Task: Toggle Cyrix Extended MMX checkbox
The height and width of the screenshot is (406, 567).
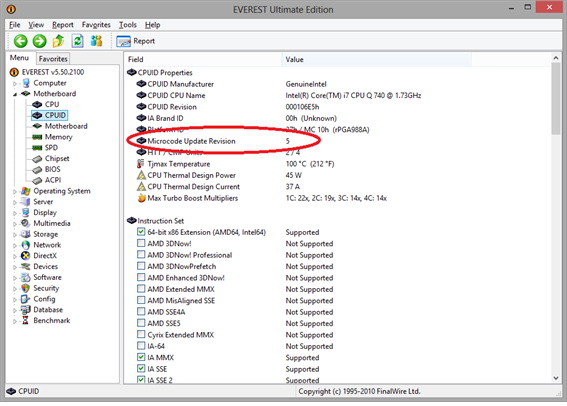Action: pyautogui.click(x=141, y=334)
